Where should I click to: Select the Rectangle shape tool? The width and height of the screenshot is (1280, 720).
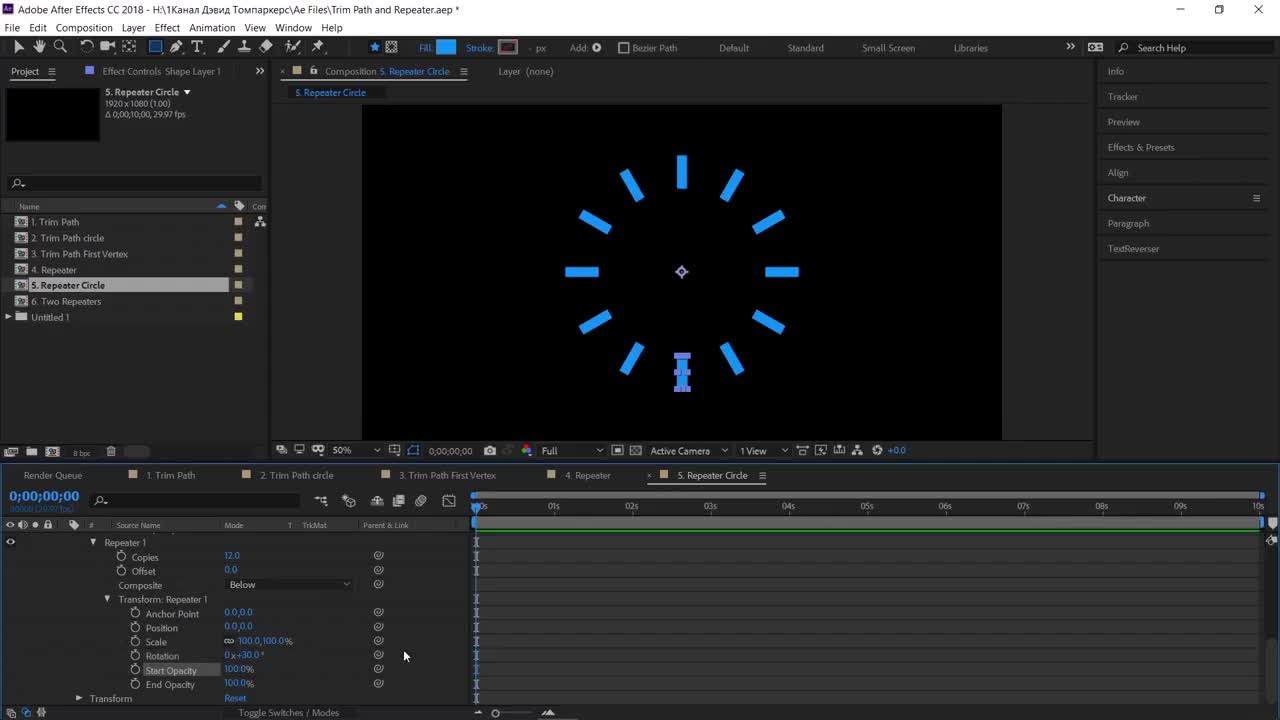pyautogui.click(x=156, y=47)
